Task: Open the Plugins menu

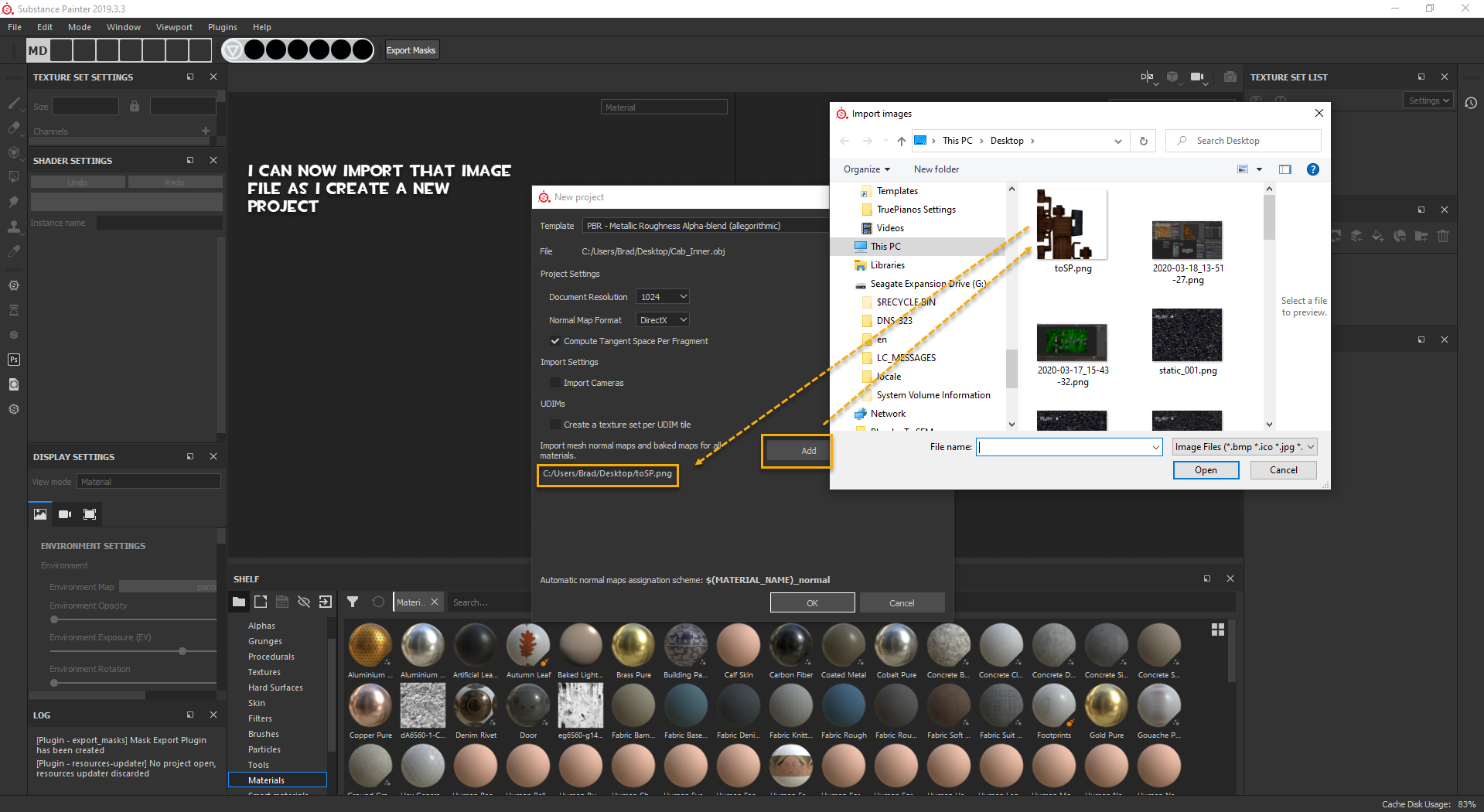Action: coord(223,27)
